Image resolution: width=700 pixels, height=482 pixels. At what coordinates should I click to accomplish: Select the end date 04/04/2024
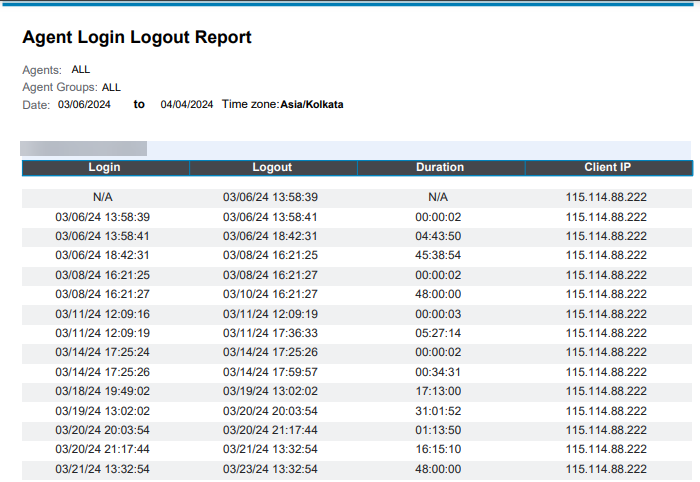click(187, 104)
